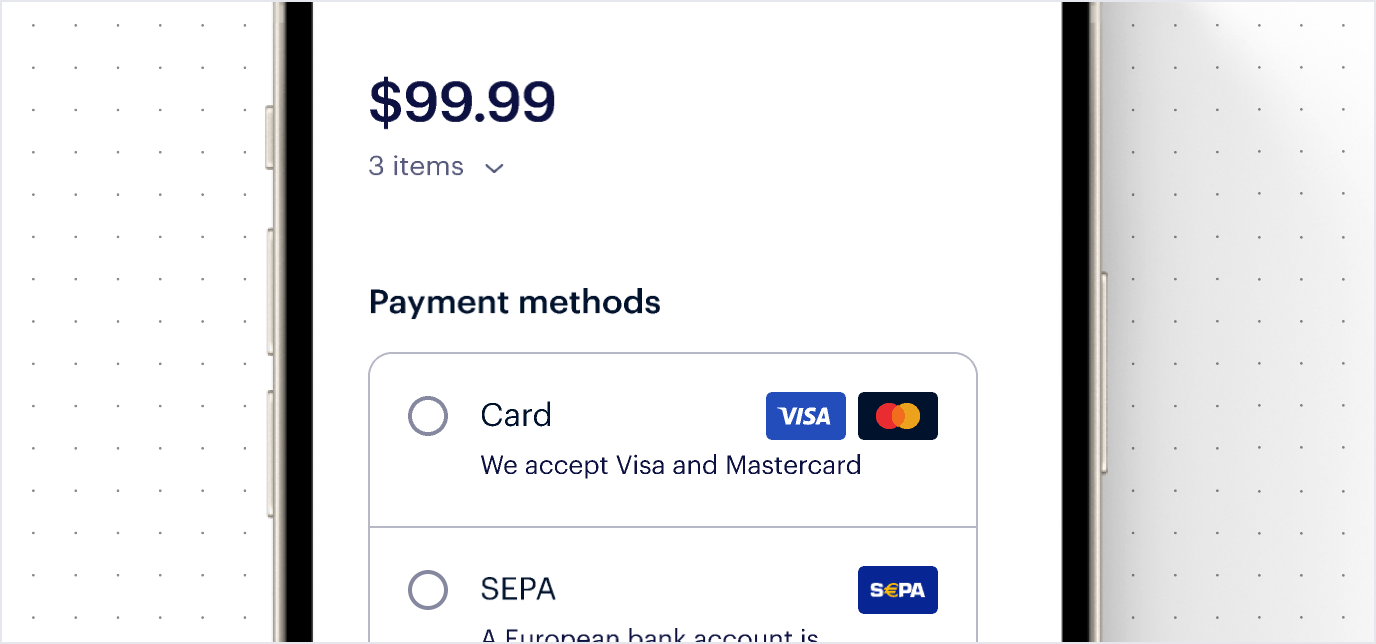The height and width of the screenshot is (644, 1376).
Task: Select the Card radio button
Action: (428, 416)
